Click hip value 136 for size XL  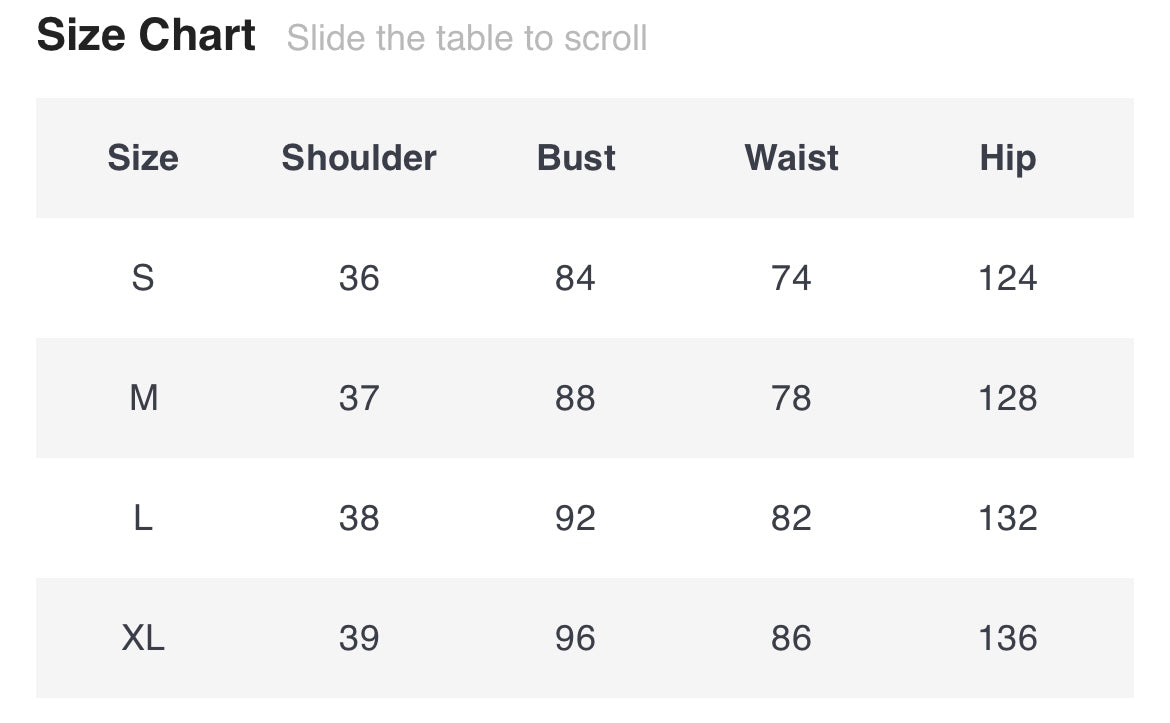click(x=1007, y=638)
